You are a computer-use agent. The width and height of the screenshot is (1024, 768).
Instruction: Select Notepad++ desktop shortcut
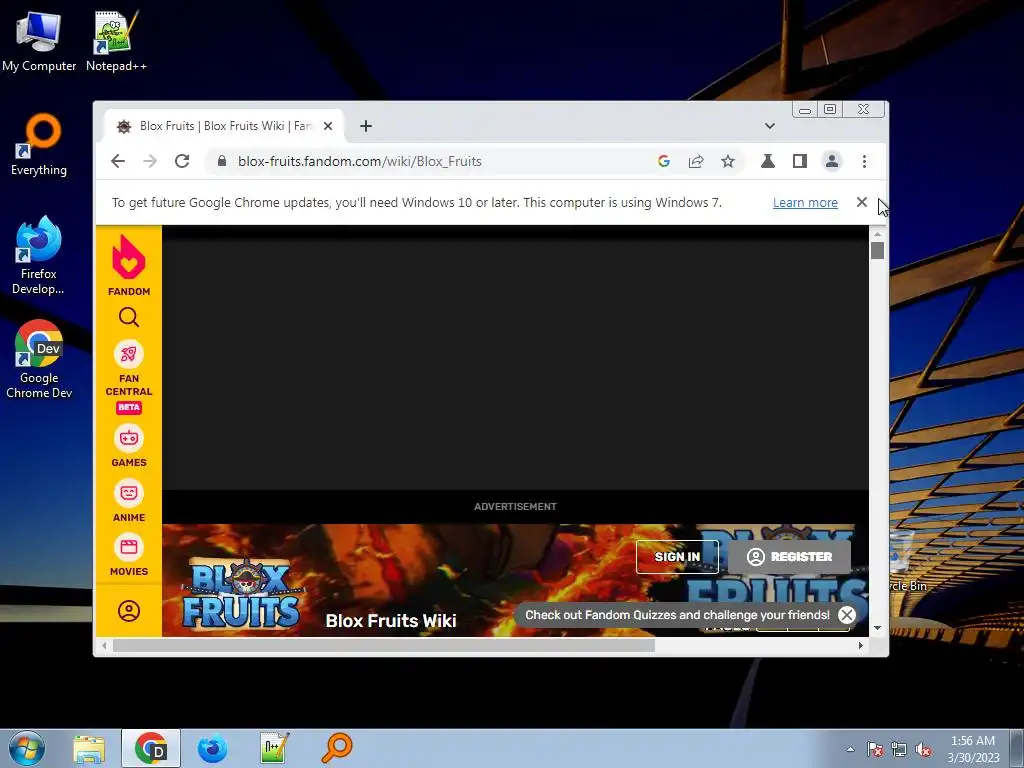(116, 42)
